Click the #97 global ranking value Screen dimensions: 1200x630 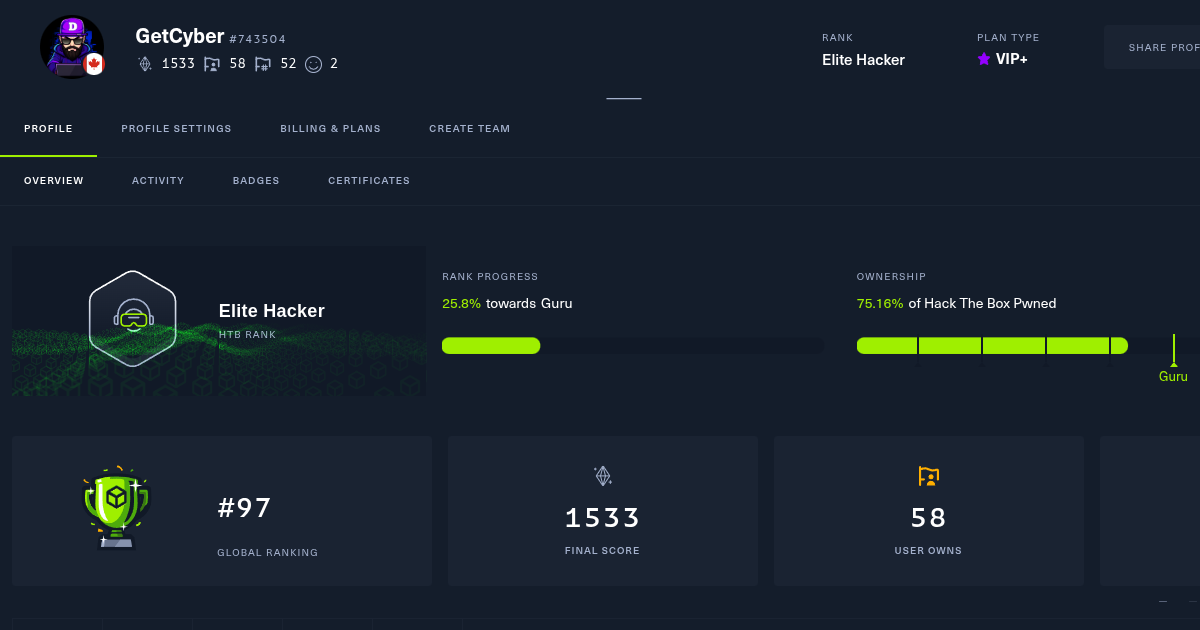point(245,508)
